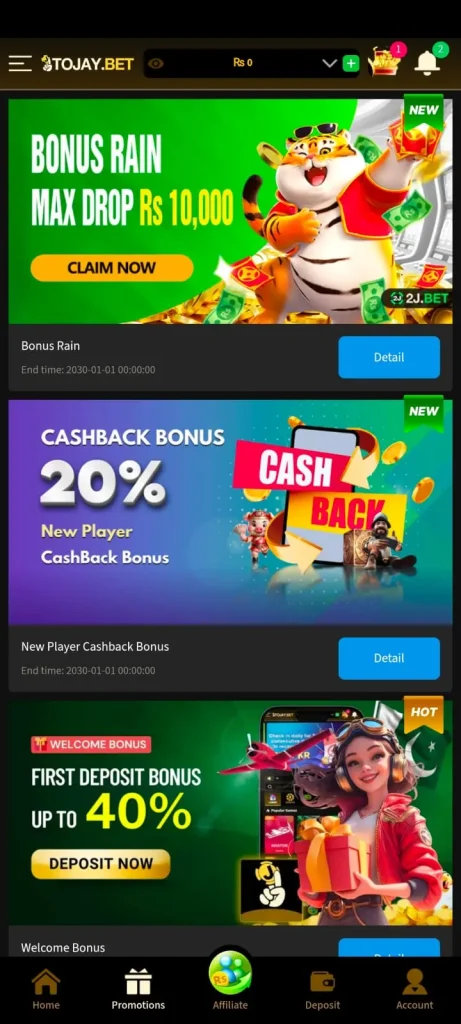Image resolution: width=461 pixels, height=1024 pixels.
Task: Open the Deposit wallet tab
Action: tap(323, 990)
